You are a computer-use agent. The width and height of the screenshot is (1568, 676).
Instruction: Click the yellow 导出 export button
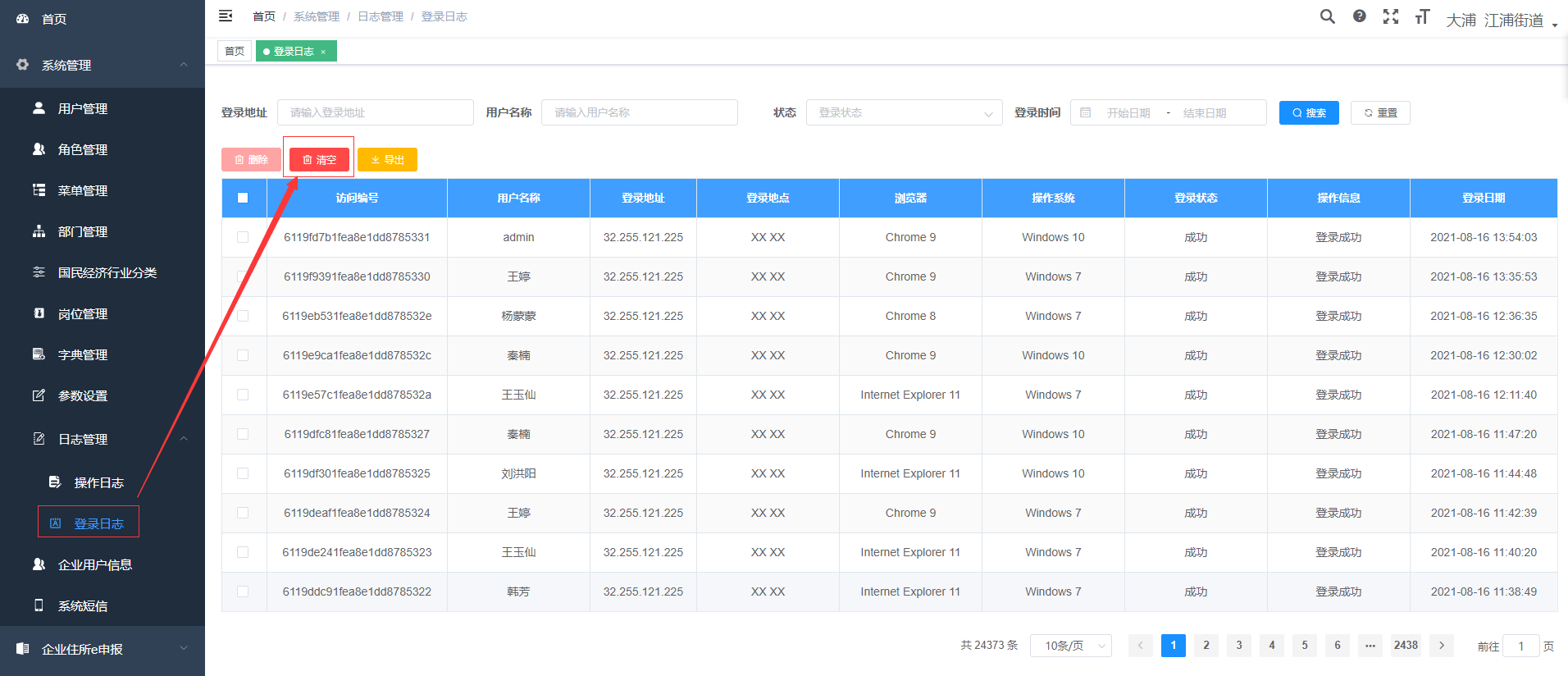coord(387,160)
